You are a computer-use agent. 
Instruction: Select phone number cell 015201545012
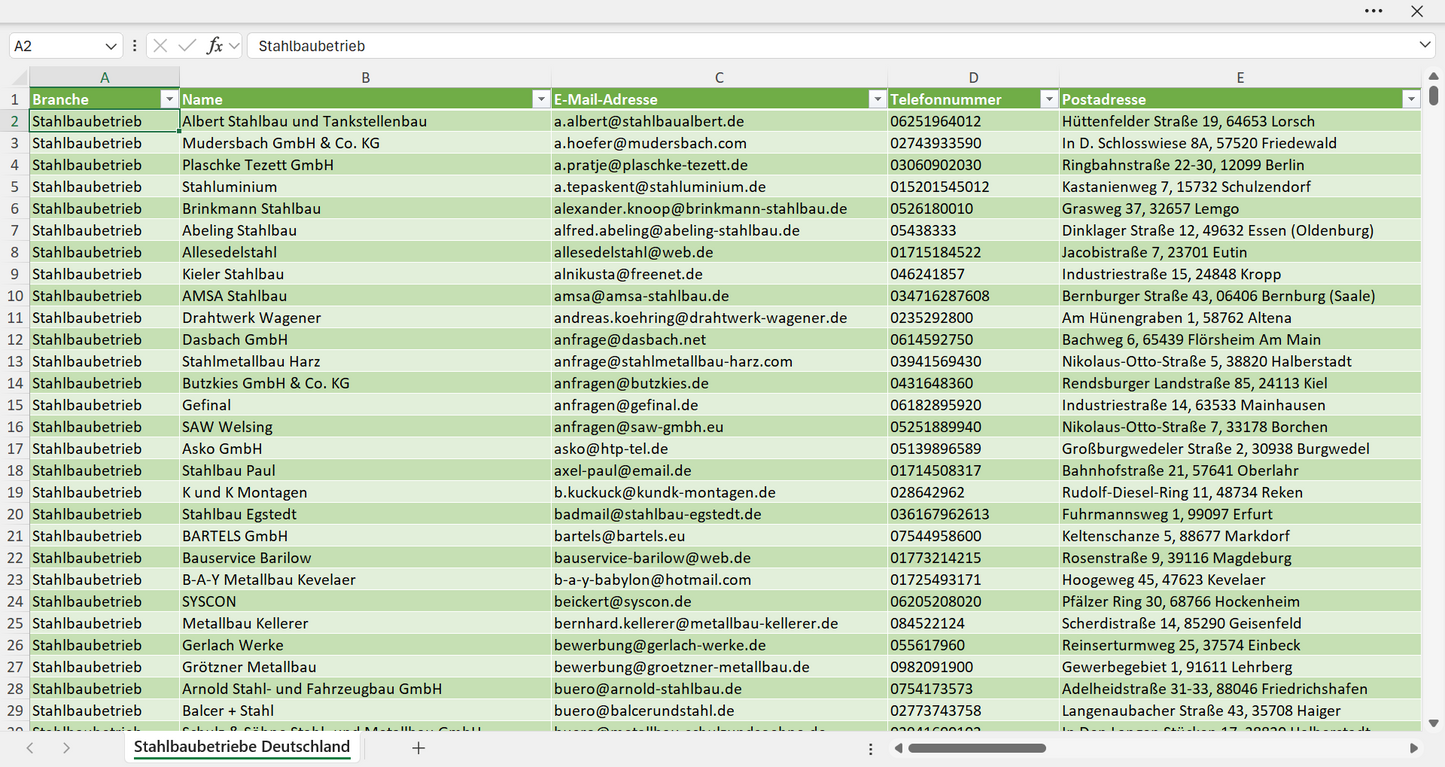click(973, 187)
